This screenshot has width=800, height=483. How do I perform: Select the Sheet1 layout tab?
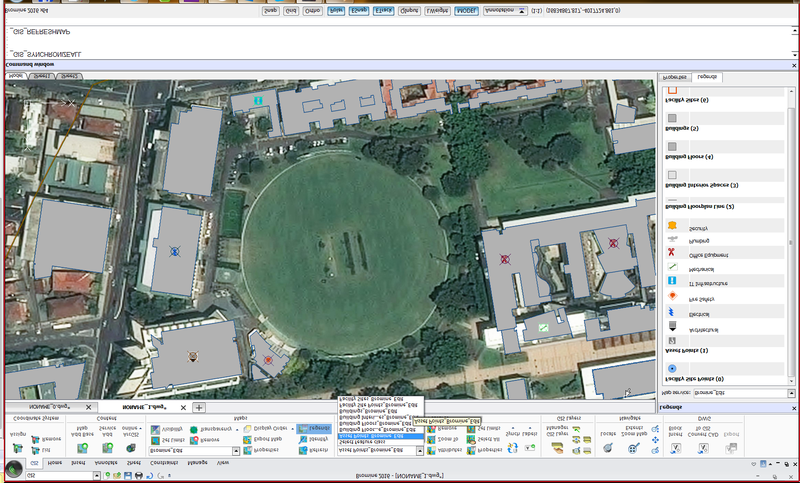(41, 76)
